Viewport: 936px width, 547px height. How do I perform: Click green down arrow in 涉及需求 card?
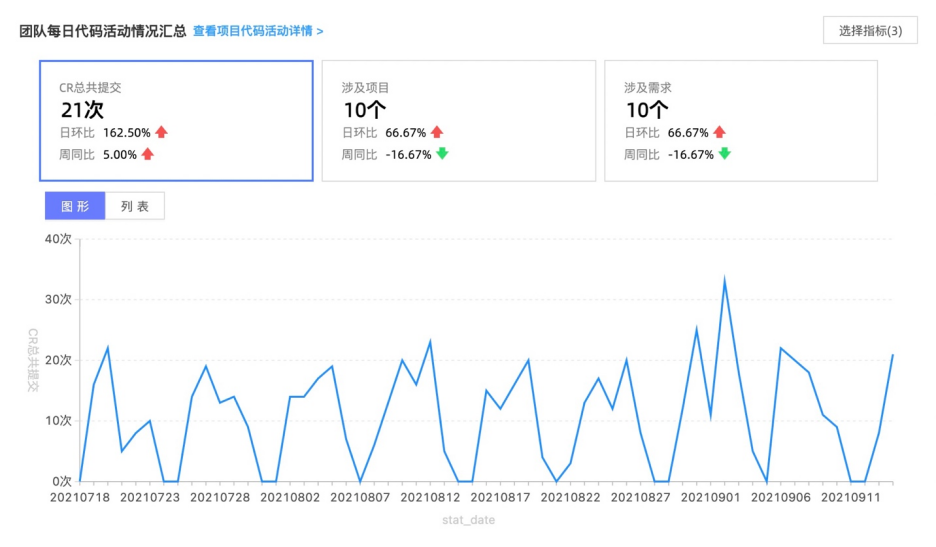[725, 154]
